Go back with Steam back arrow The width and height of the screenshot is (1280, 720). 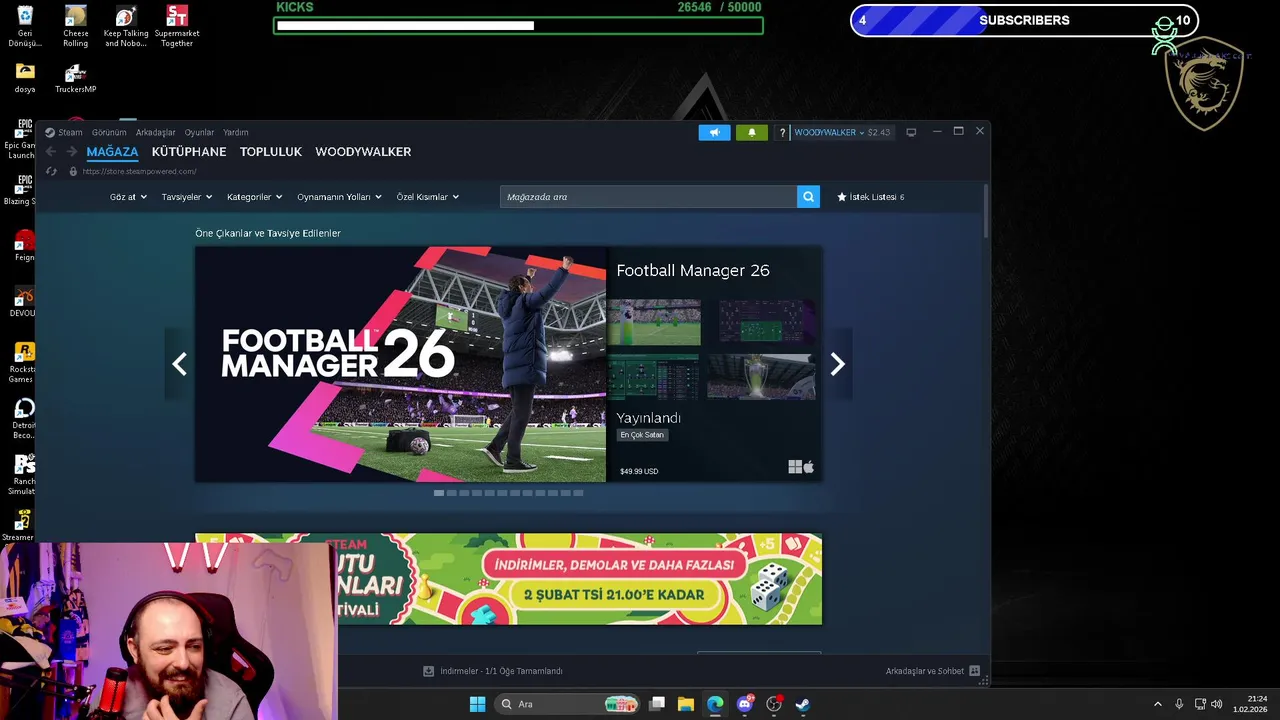(x=51, y=152)
